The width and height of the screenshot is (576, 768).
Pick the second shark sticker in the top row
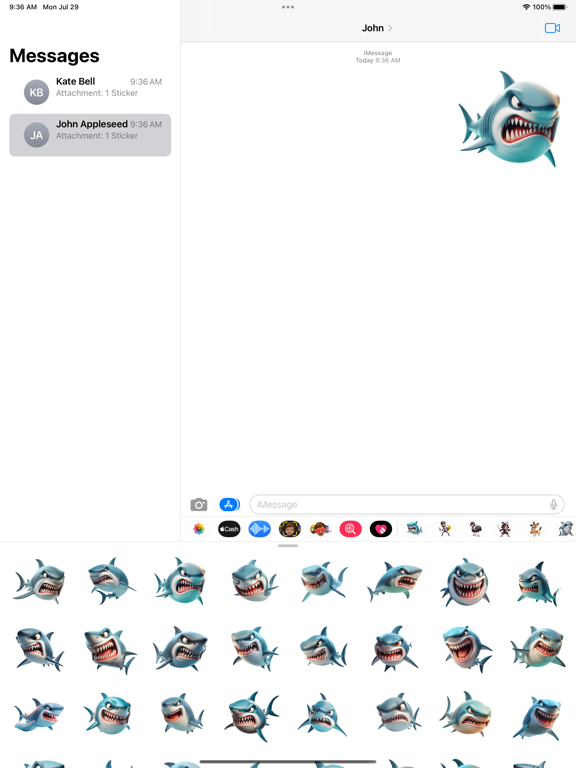pos(111,580)
